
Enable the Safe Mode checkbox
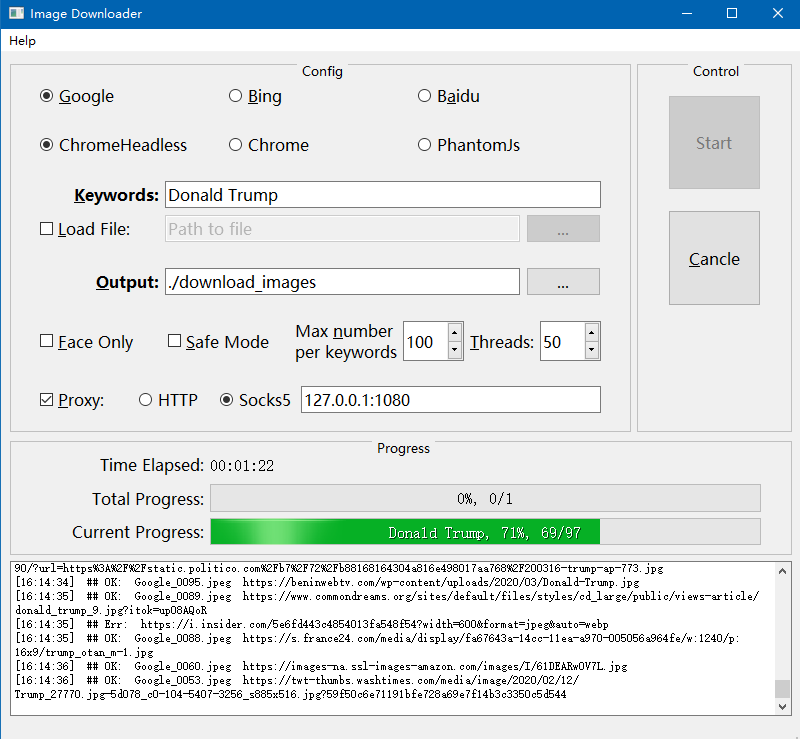(218, 341)
